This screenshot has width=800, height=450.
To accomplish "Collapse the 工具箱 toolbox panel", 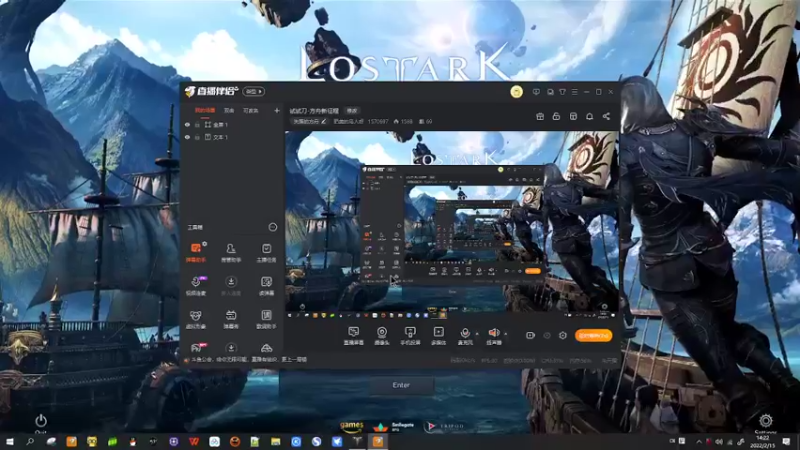I will (273, 227).
